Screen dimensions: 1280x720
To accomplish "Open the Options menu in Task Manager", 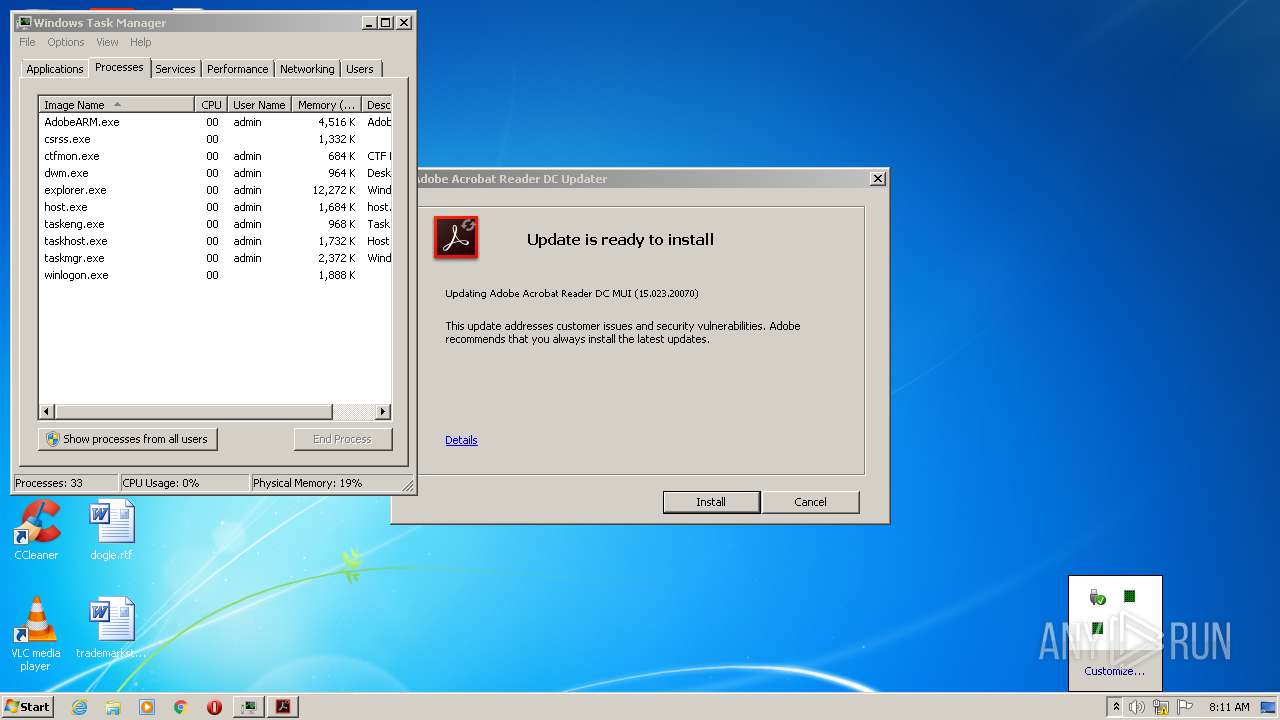I will tap(66, 42).
